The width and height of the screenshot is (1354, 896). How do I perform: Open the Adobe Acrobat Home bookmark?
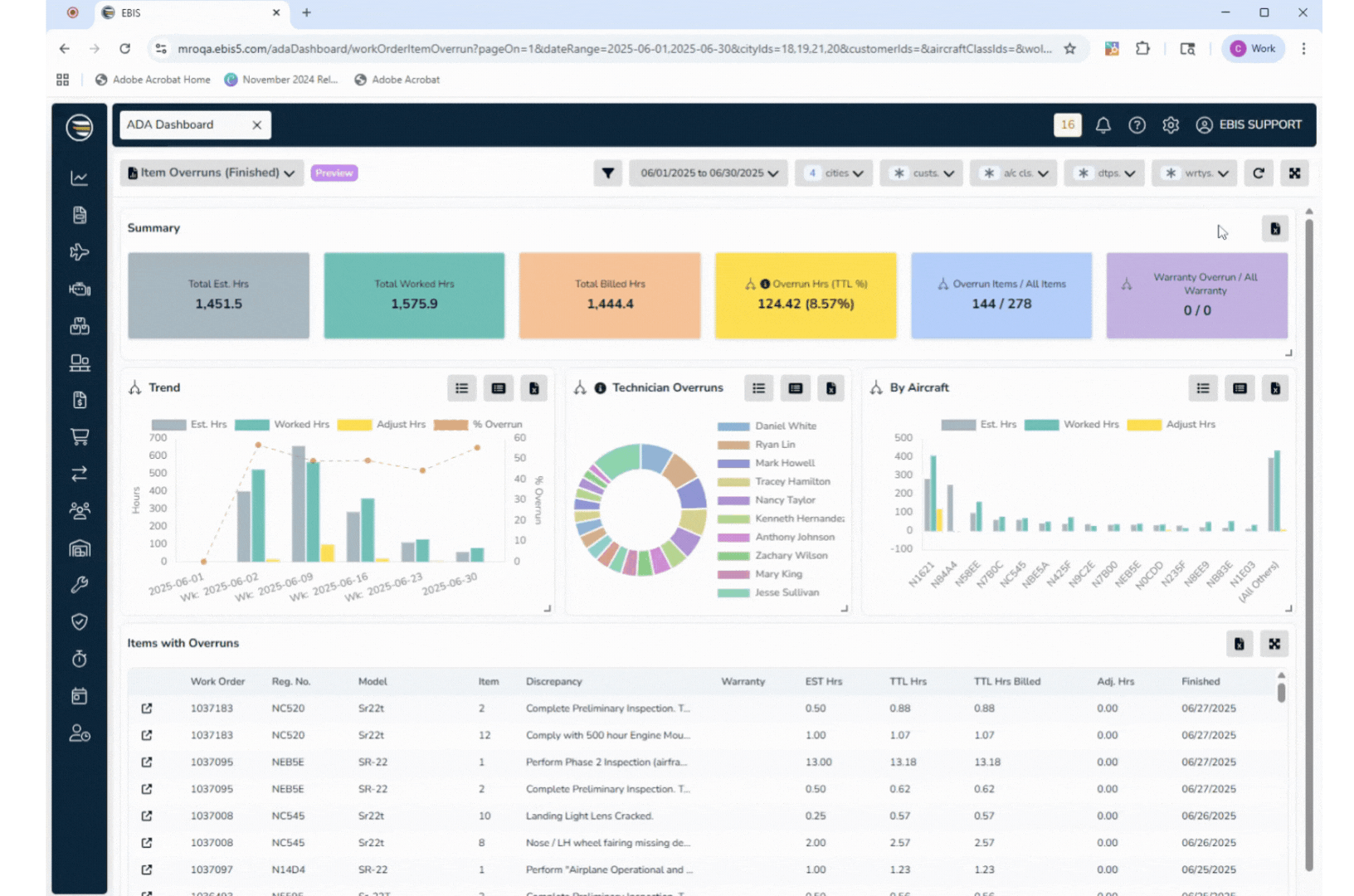pos(153,79)
